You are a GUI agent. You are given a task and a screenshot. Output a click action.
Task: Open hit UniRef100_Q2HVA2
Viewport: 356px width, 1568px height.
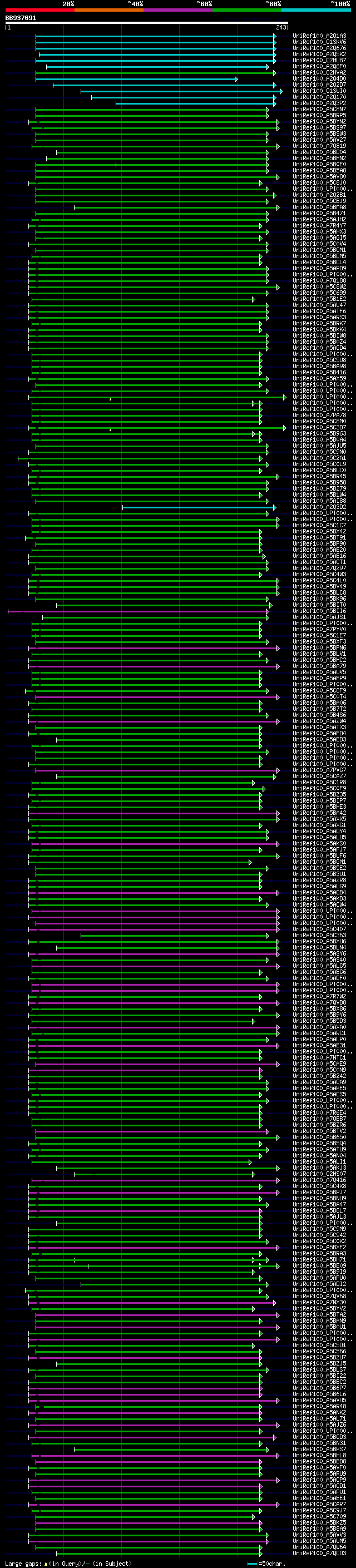(319, 72)
